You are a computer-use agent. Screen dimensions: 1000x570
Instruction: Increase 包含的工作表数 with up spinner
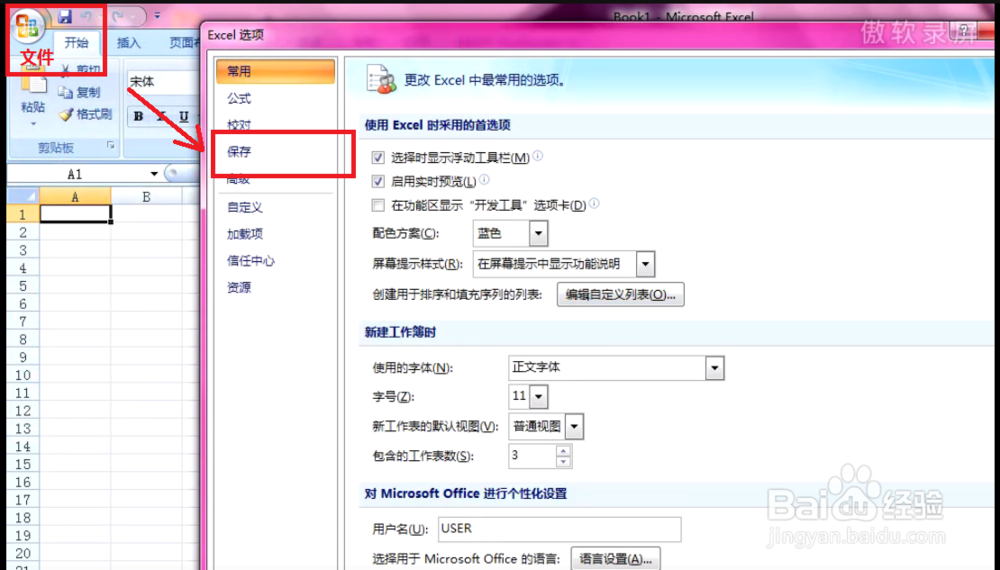click(563, 451)
